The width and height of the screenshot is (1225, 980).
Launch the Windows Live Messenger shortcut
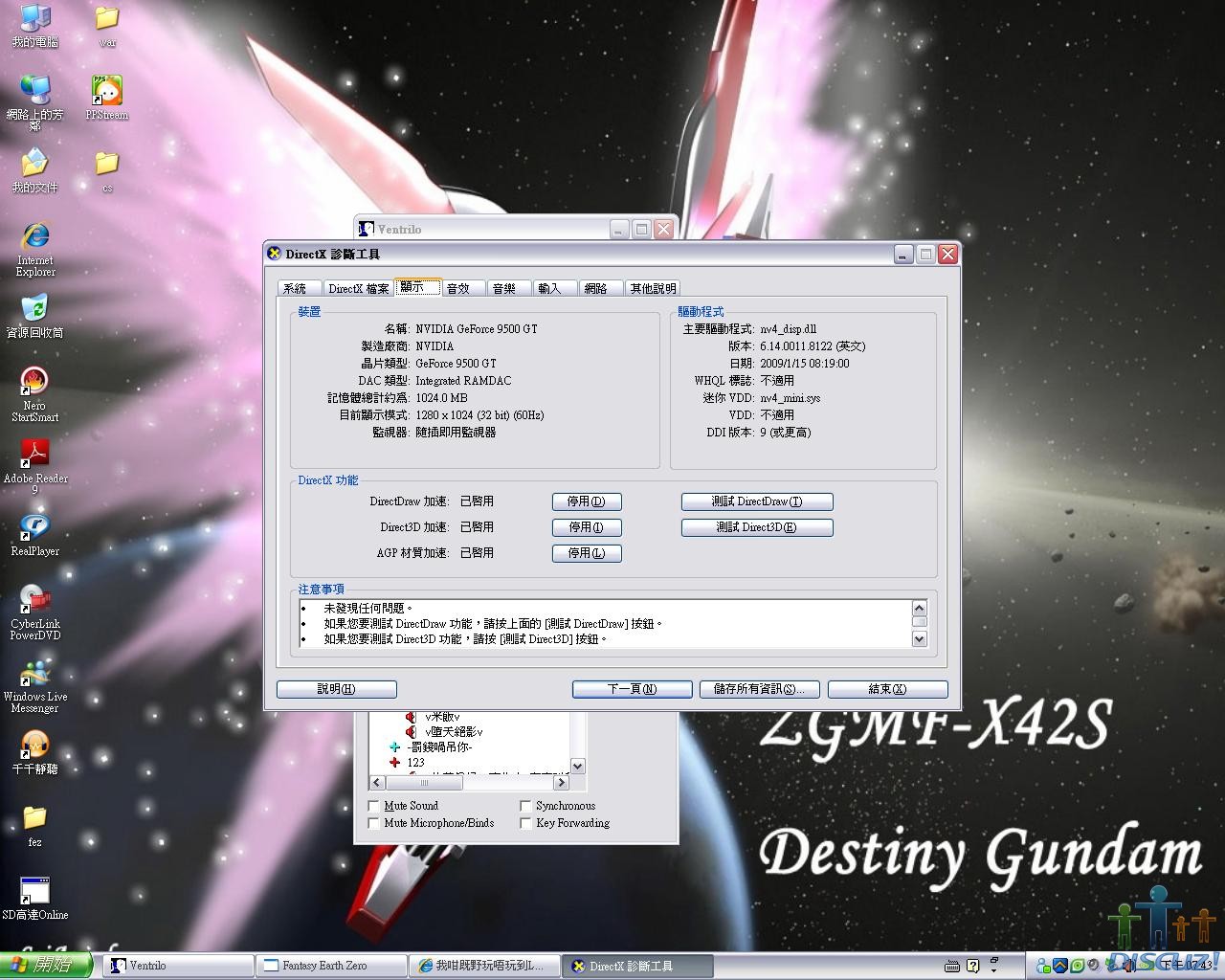pyautogui.click(x=35, y=686)
